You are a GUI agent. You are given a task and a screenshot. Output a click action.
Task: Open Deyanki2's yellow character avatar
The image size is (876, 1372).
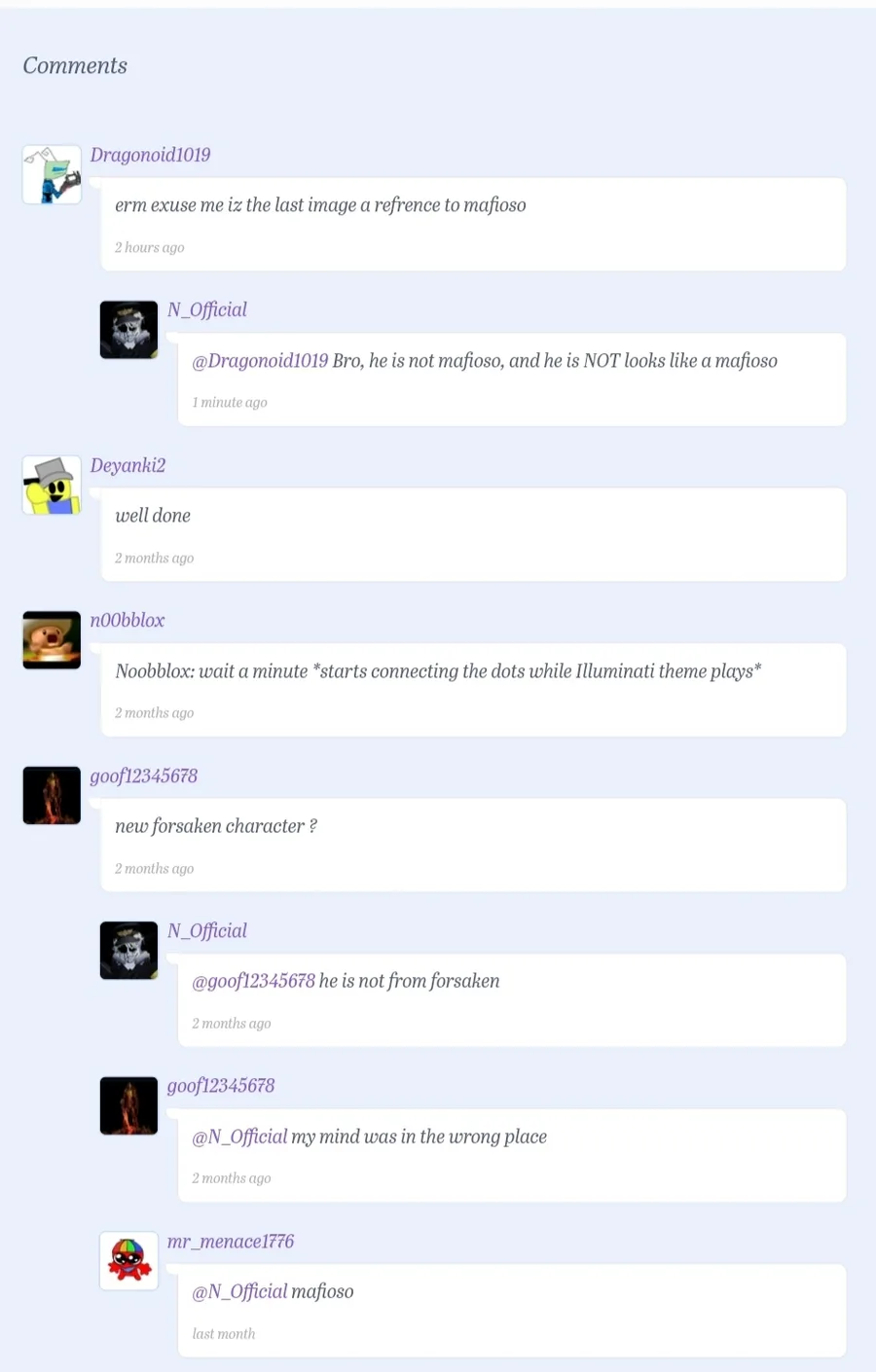click(52, 485)
